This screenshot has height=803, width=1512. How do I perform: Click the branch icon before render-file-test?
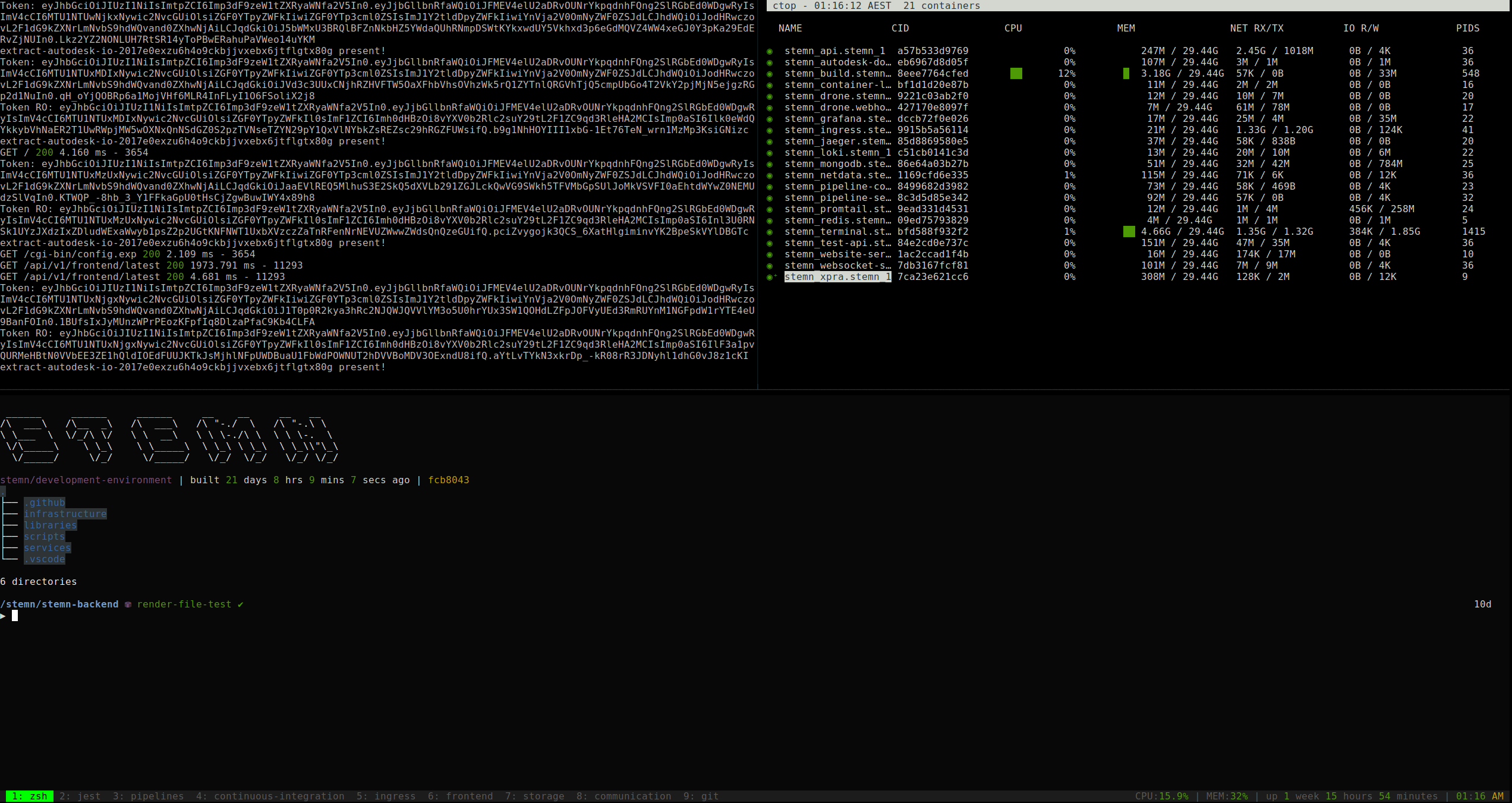(128, 604)
